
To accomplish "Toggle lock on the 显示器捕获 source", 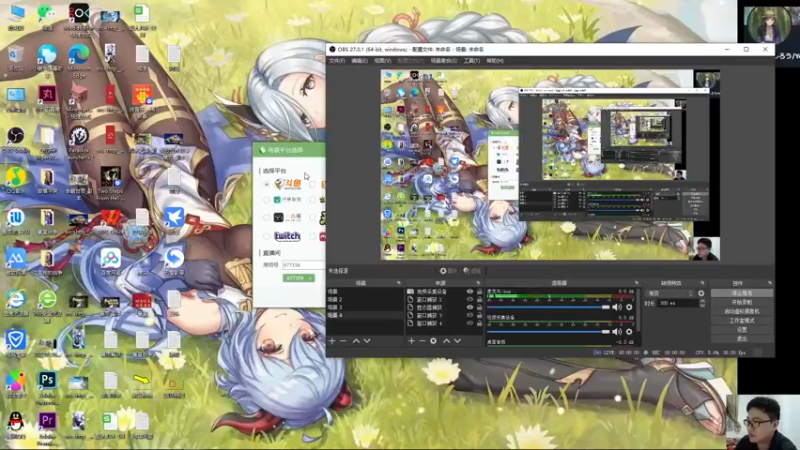I will pos(479,308).
